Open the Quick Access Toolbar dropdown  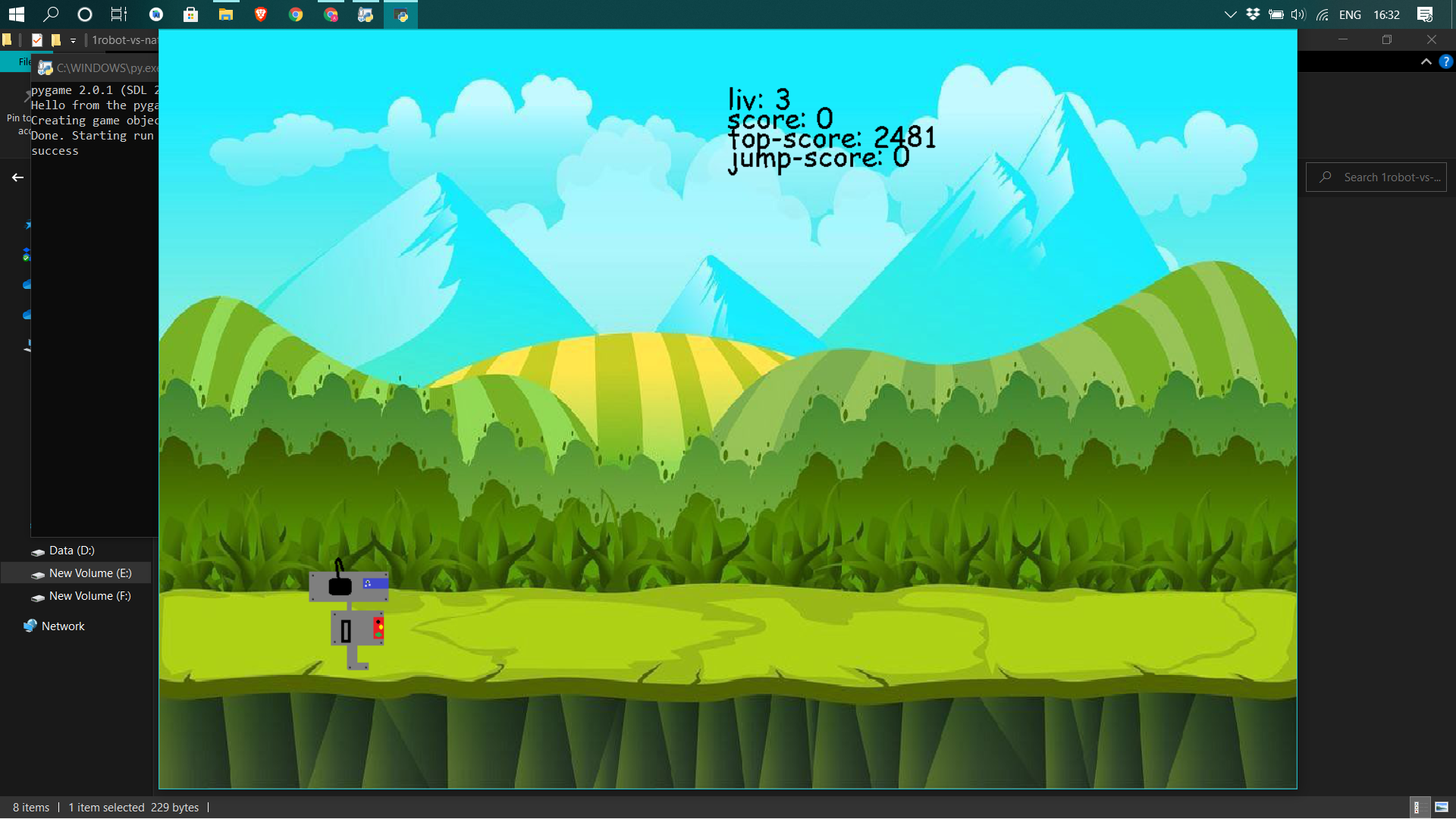coord(73,40)
